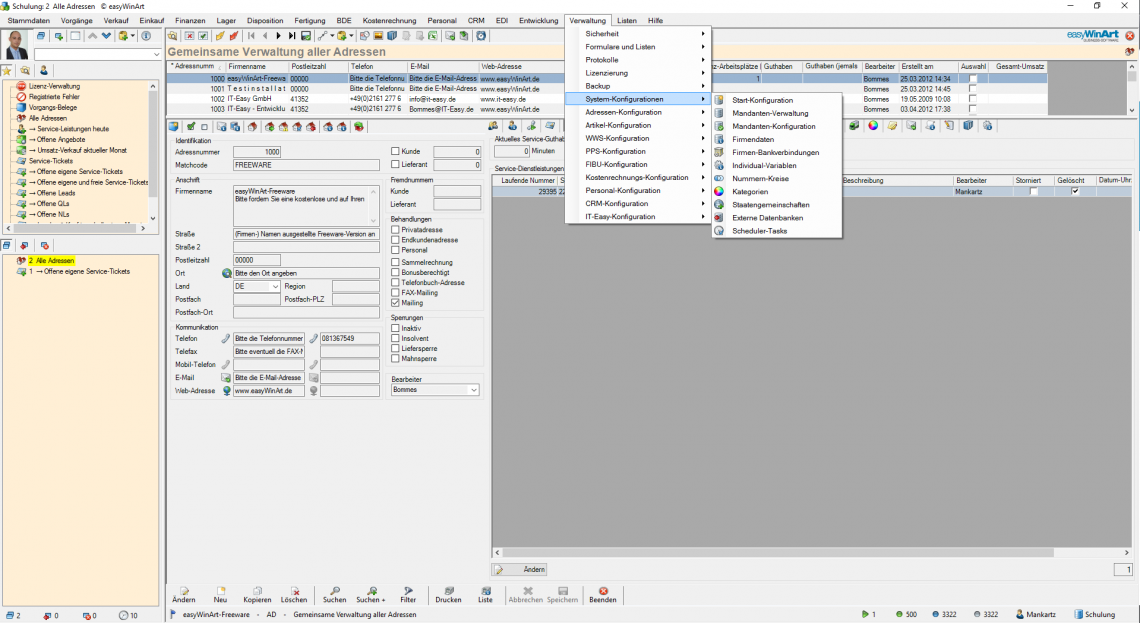The width and height of the screenshot is (1140, 623).
Task: Select Vorgangs-Belege in the sidebar tree
Action: pos(51,108)
